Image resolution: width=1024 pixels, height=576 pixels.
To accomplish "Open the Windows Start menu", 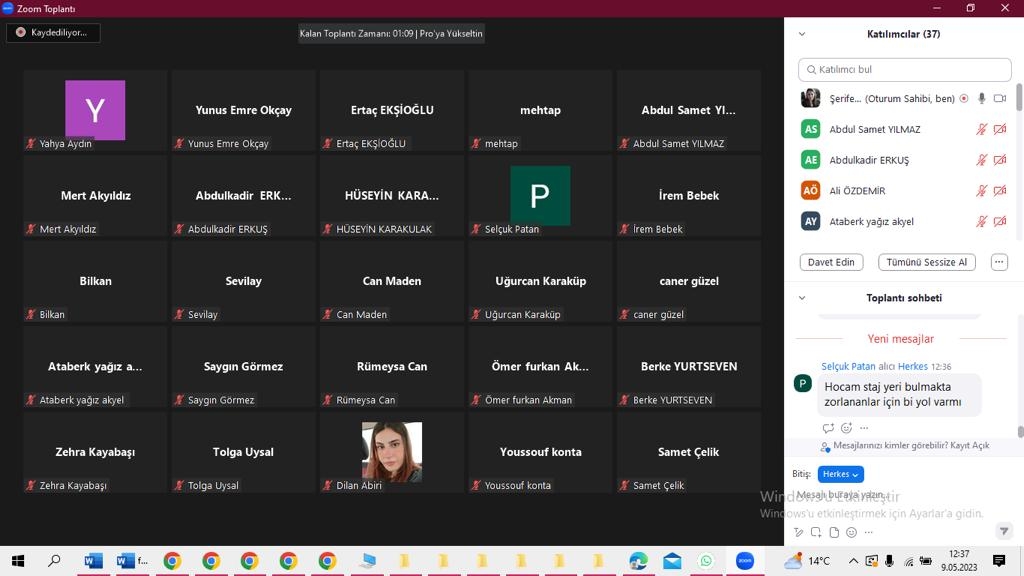I will [18, 561].
